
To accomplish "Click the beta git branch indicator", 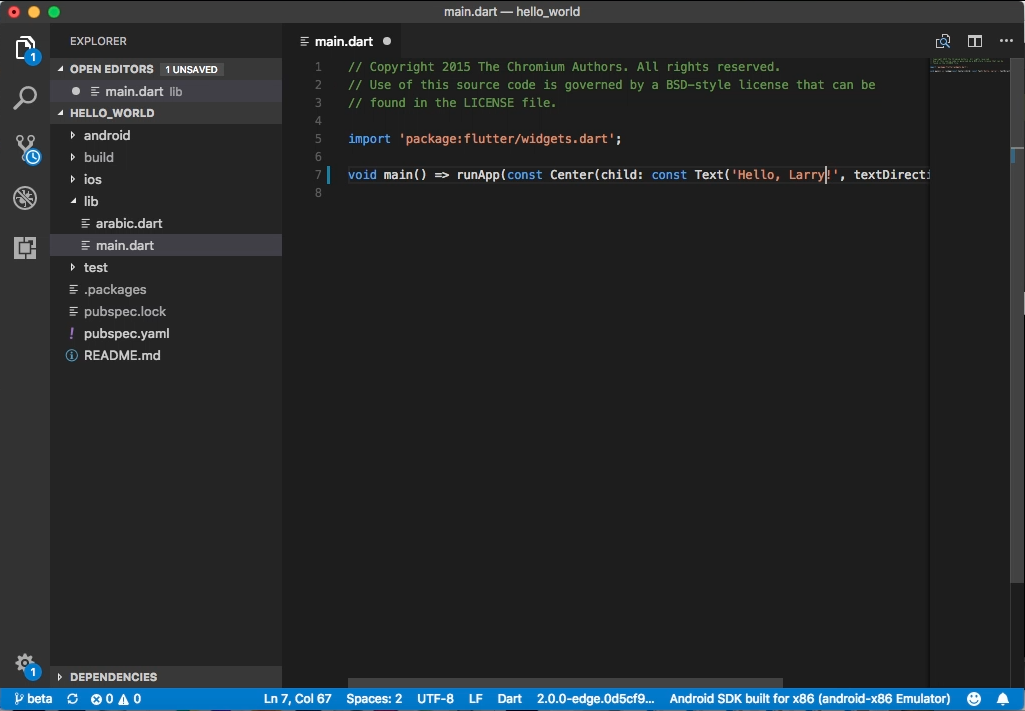I will pyautogui.click(x=33, y=699).
